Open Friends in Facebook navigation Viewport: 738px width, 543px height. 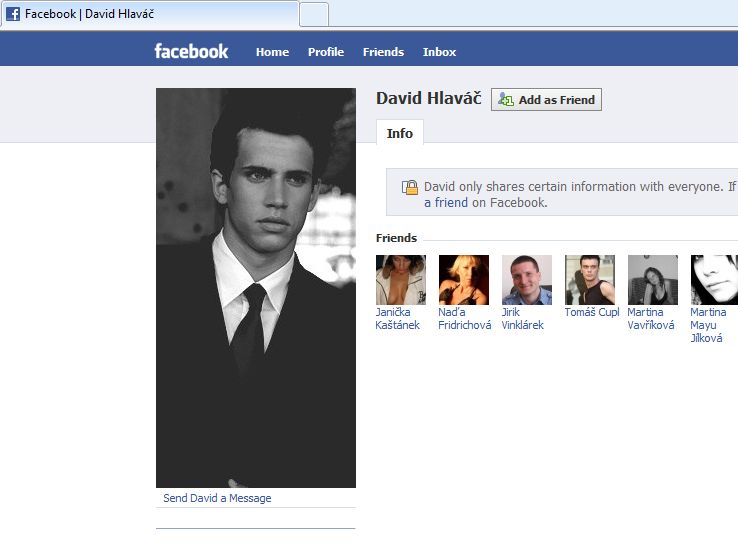tap(383, 52)
